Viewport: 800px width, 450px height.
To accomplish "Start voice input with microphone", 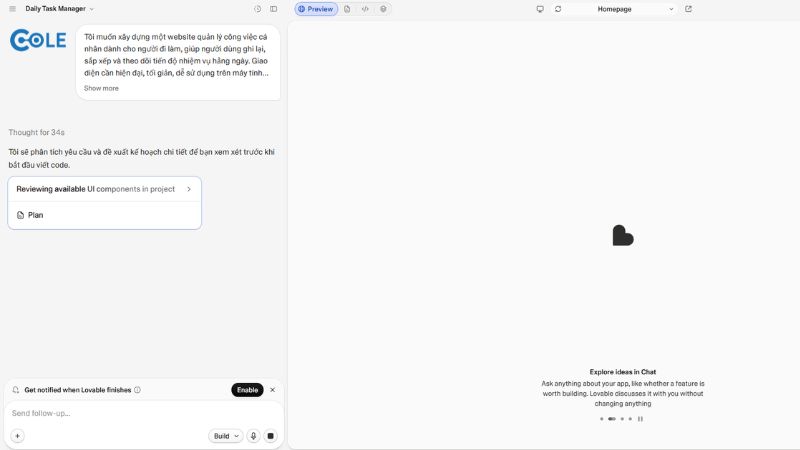I will tap(254, 436).
